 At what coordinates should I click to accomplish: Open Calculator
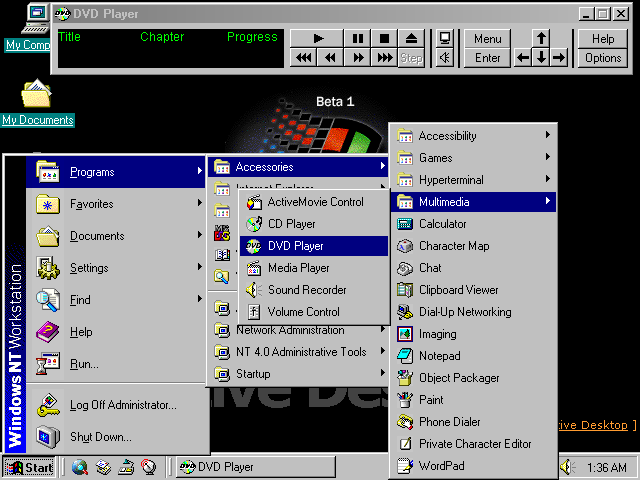tap(473, 224)
